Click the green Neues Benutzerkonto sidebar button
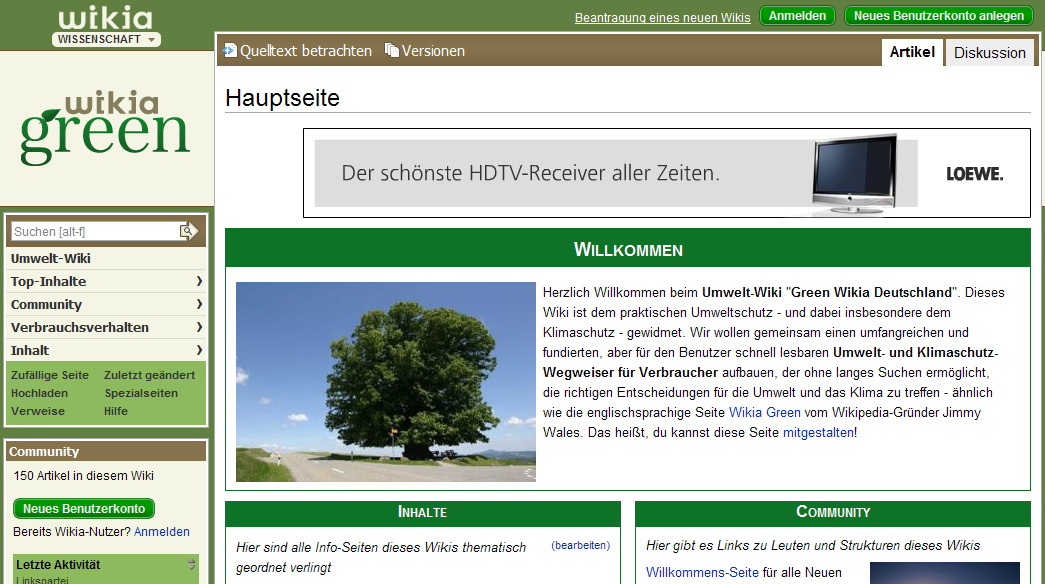 point(84,509)
